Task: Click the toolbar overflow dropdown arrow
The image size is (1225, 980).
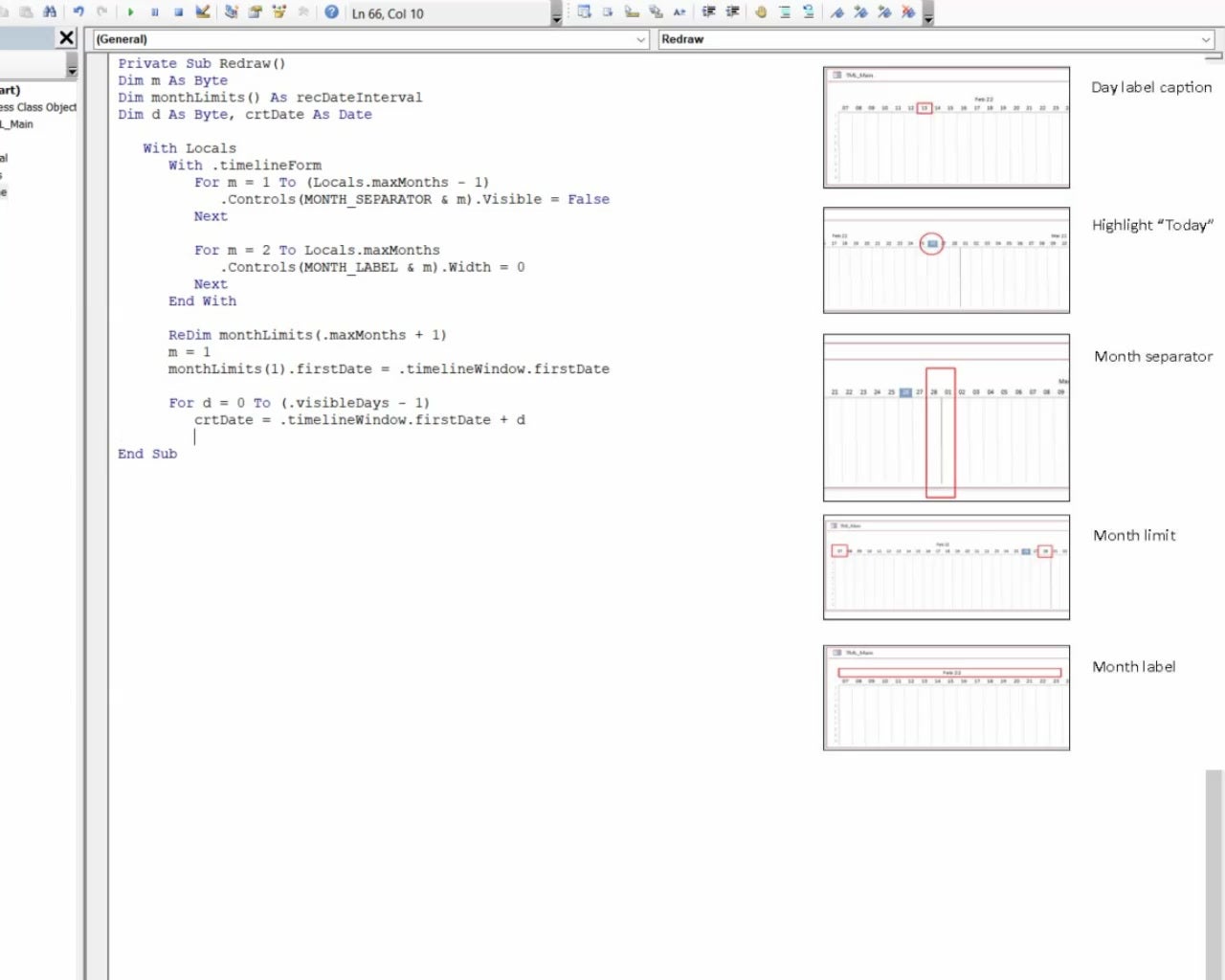Action: pos(928,19)
